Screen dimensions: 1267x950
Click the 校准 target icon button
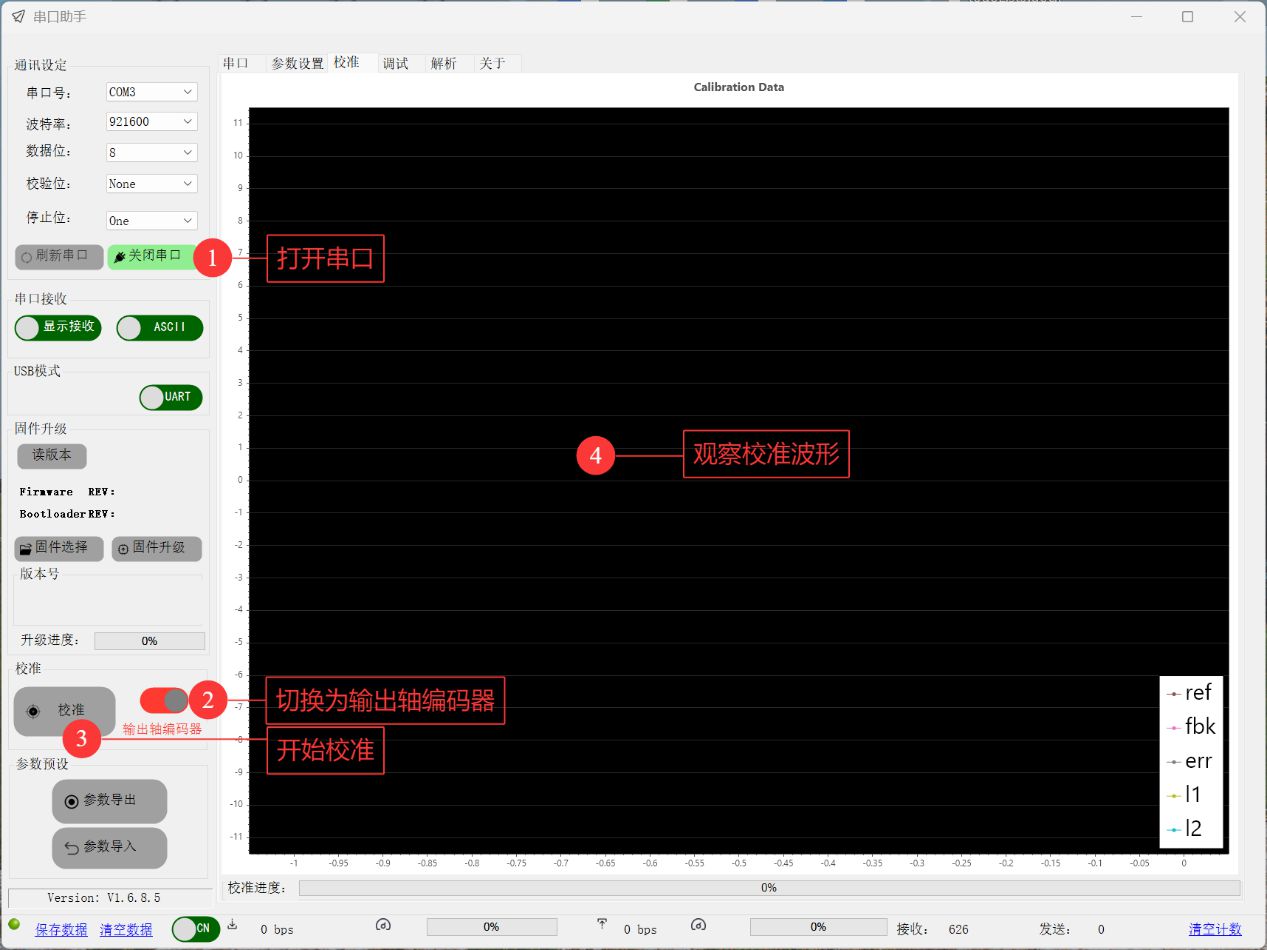(x=64, y=710)
